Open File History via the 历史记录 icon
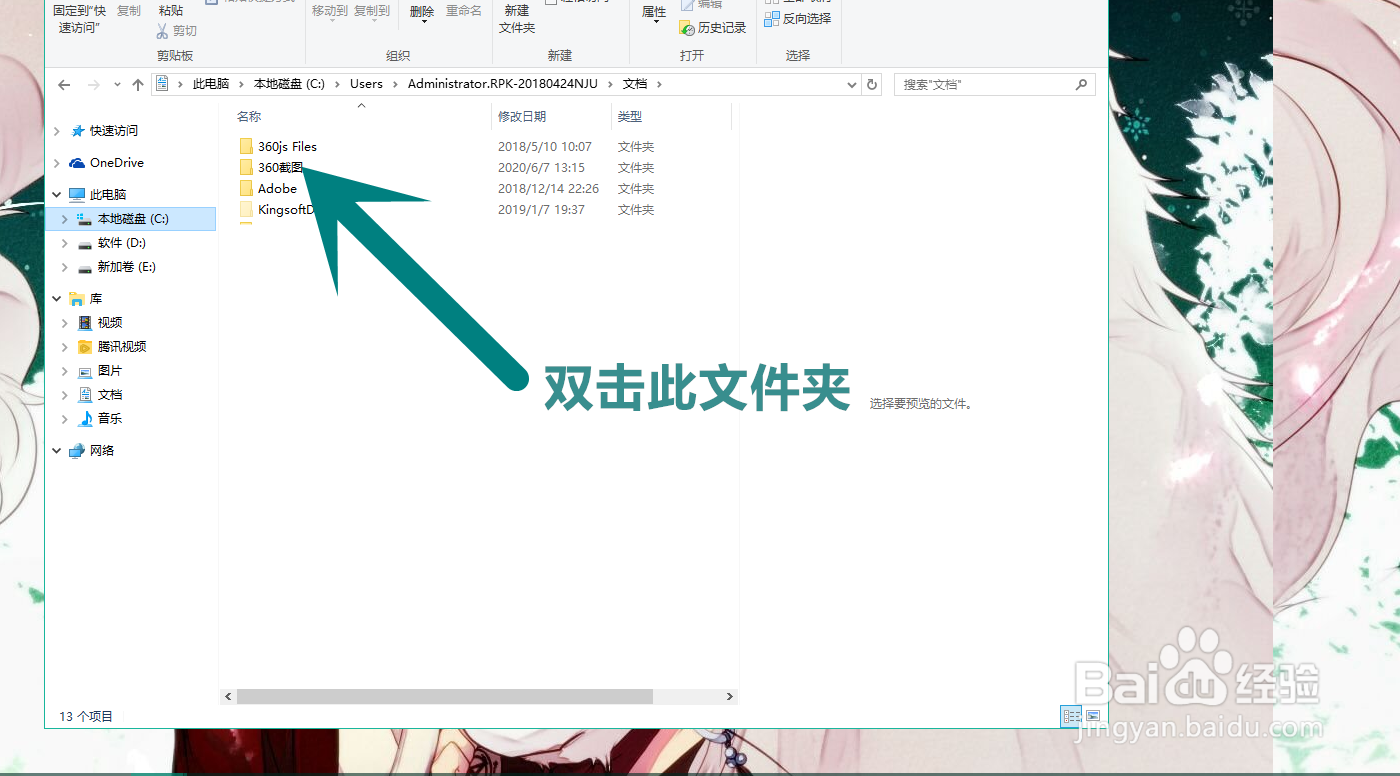This screenshot has width=1400, height=776. pyautogui.click(x=712, y=27)
